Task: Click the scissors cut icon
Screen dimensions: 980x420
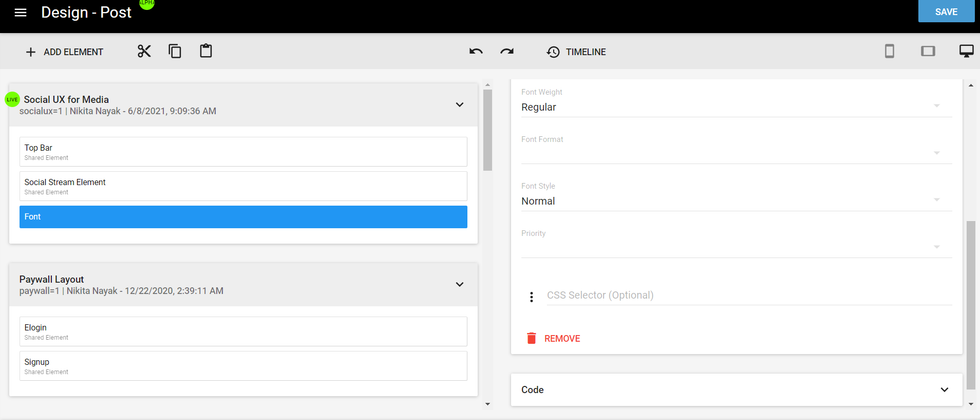Action: click(x=144, y=51)
